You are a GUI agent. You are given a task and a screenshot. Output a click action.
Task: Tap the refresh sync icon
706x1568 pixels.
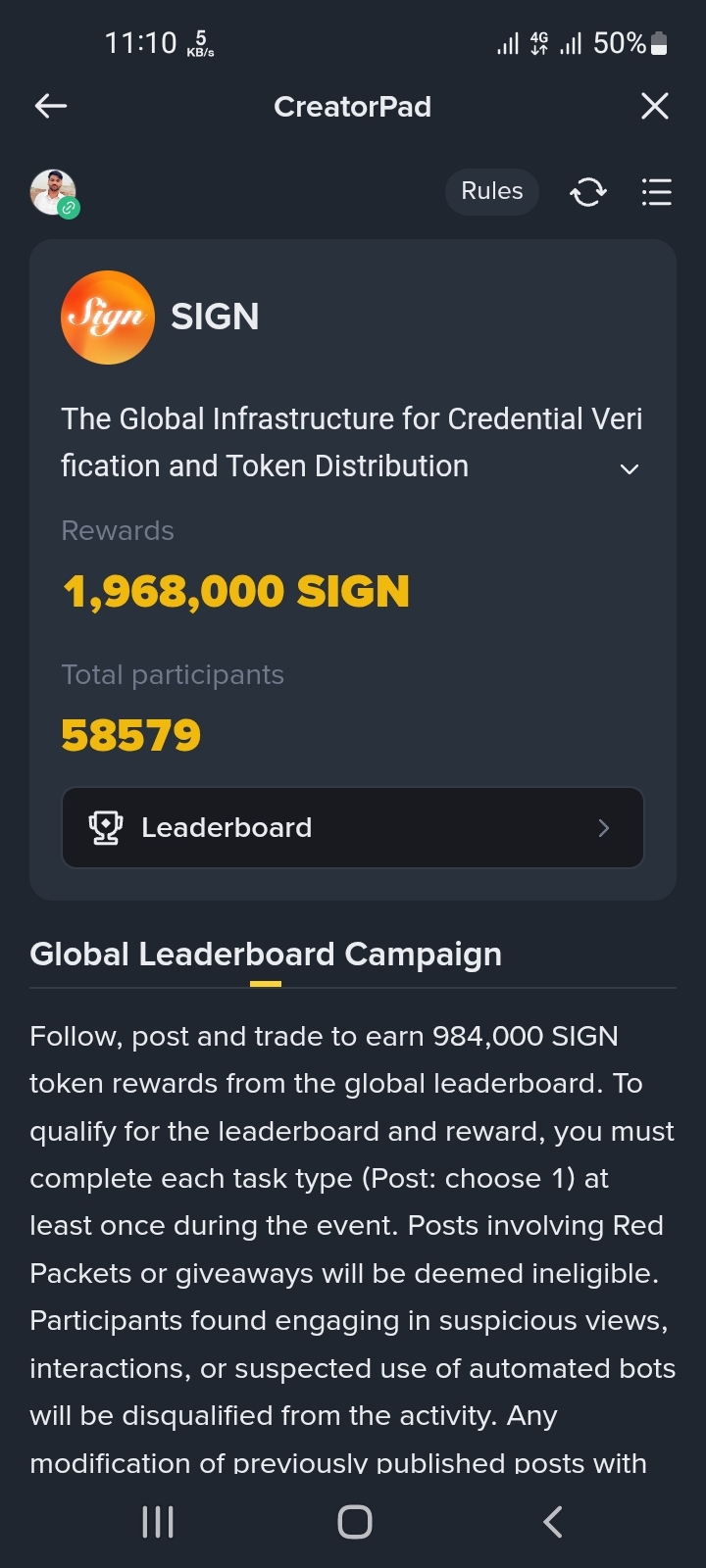pos(588,192)
